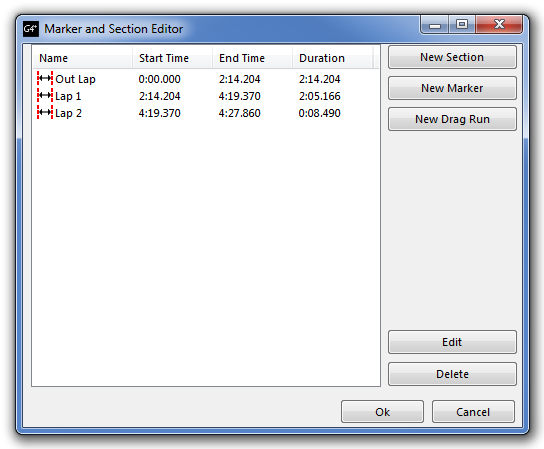Click the Lap 1 section icon
Viewport: 544px width, 449px height.
pos(45,96)
